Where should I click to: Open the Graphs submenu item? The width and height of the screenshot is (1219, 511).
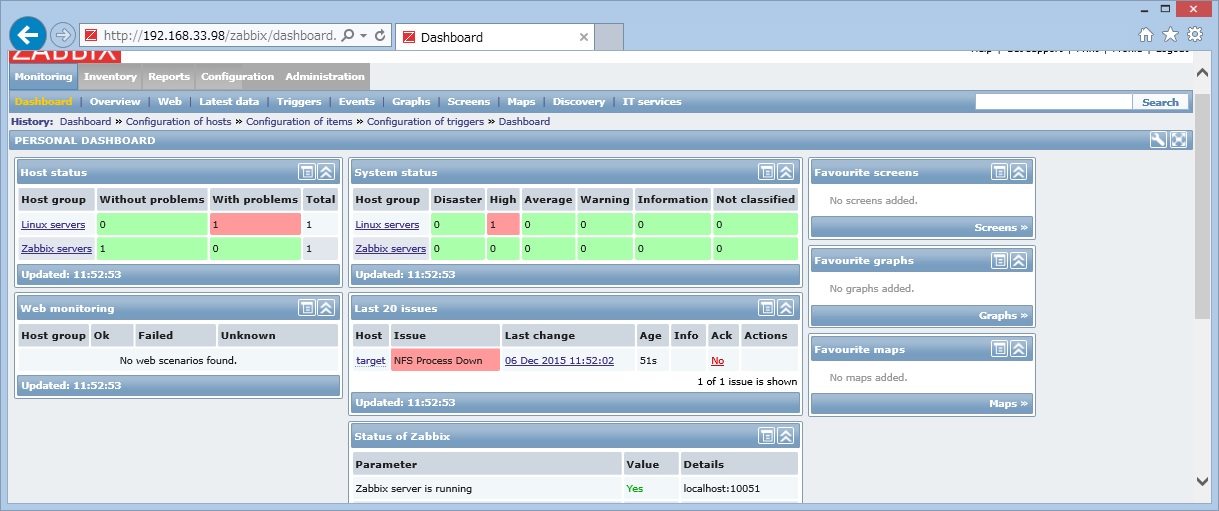coord(411,102)
